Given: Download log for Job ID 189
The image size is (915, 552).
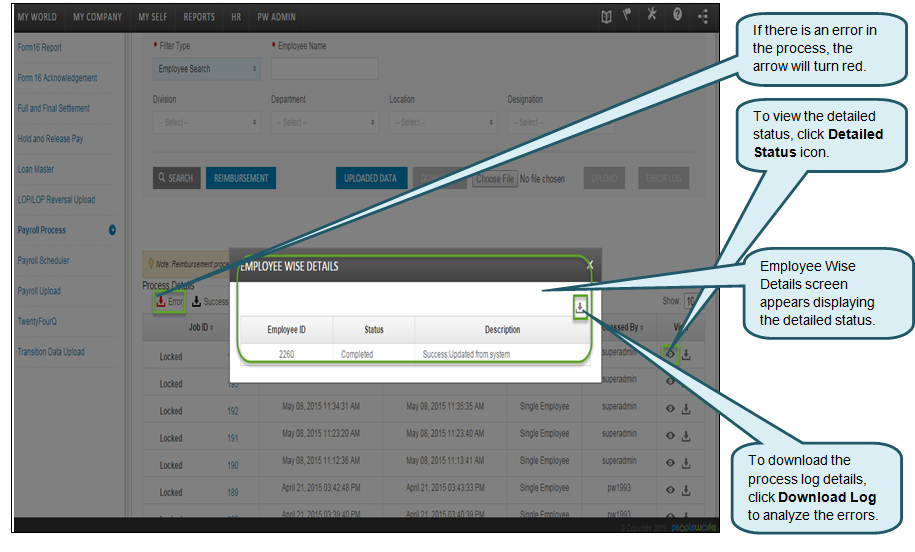Looking at the screenshot, I should tap(686, 491).
